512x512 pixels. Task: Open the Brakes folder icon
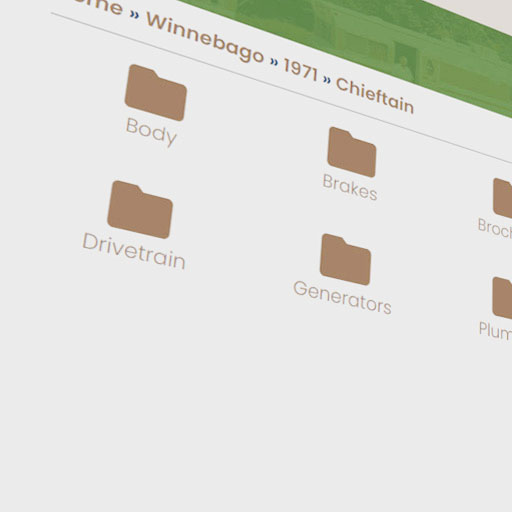352,152
